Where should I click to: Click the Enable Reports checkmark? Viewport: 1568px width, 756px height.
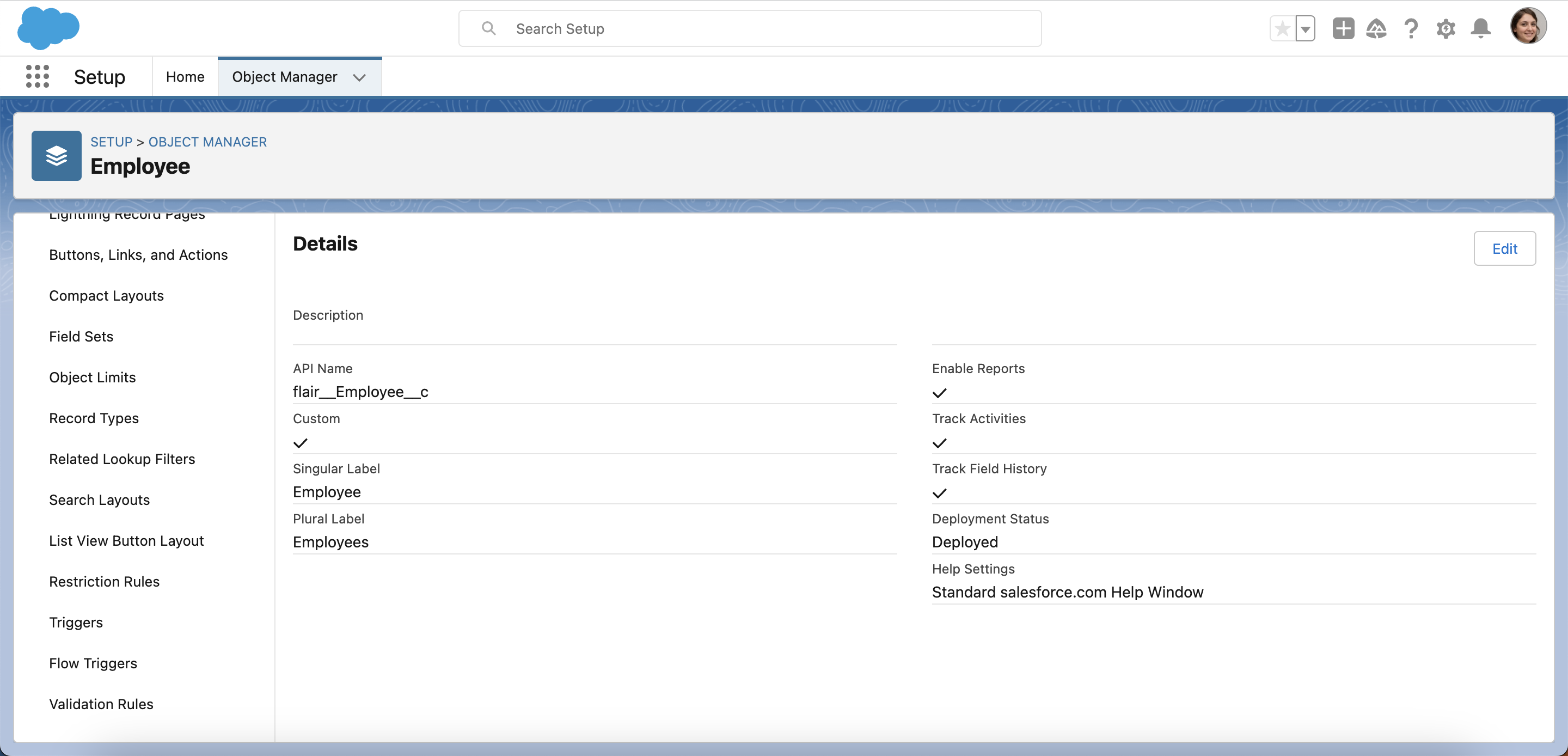[939, 394]
